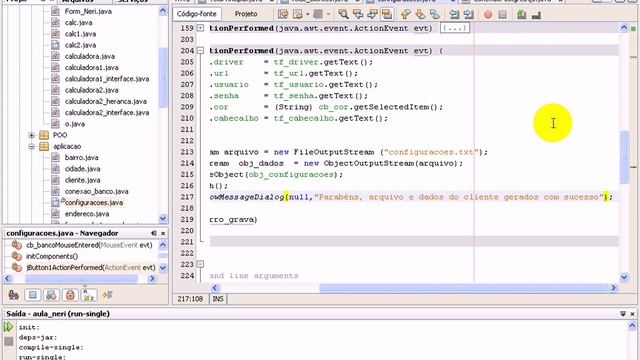Viewport: 640px width, 360px height.
Task: Click Find Selection magnifier icon
Action: [x=343, y=14]
